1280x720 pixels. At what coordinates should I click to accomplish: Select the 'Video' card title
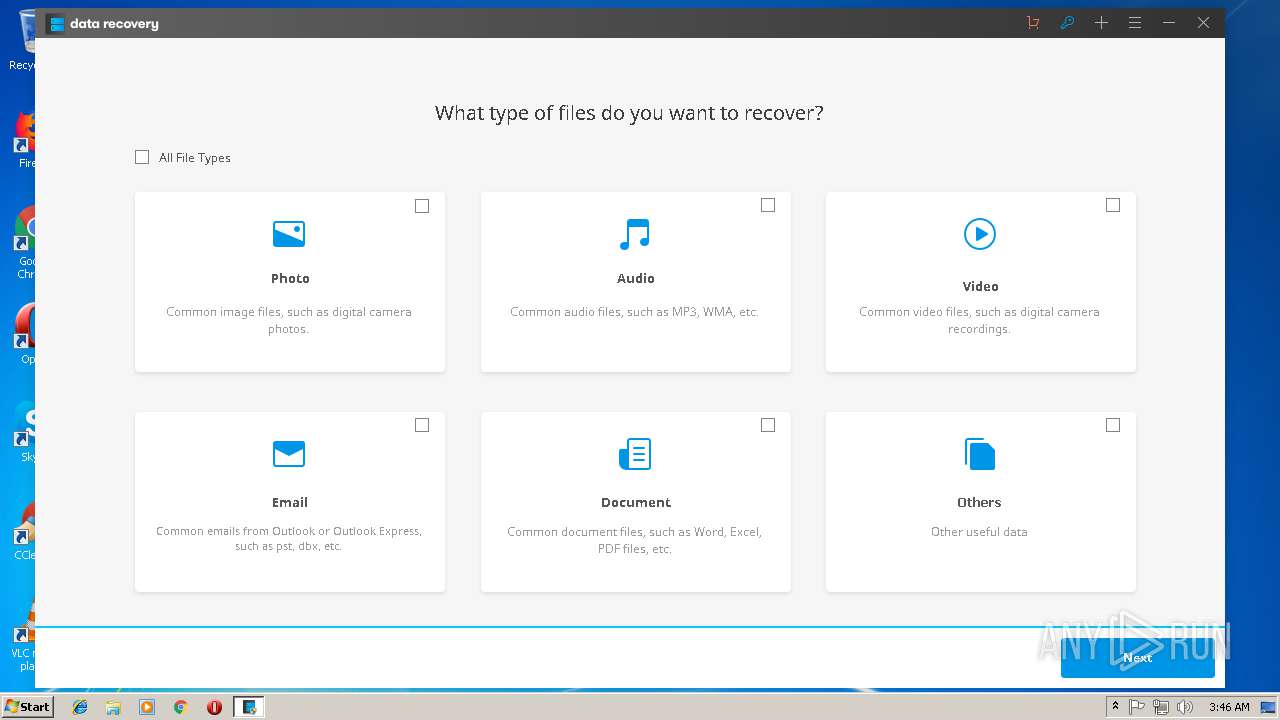point(980,286)
